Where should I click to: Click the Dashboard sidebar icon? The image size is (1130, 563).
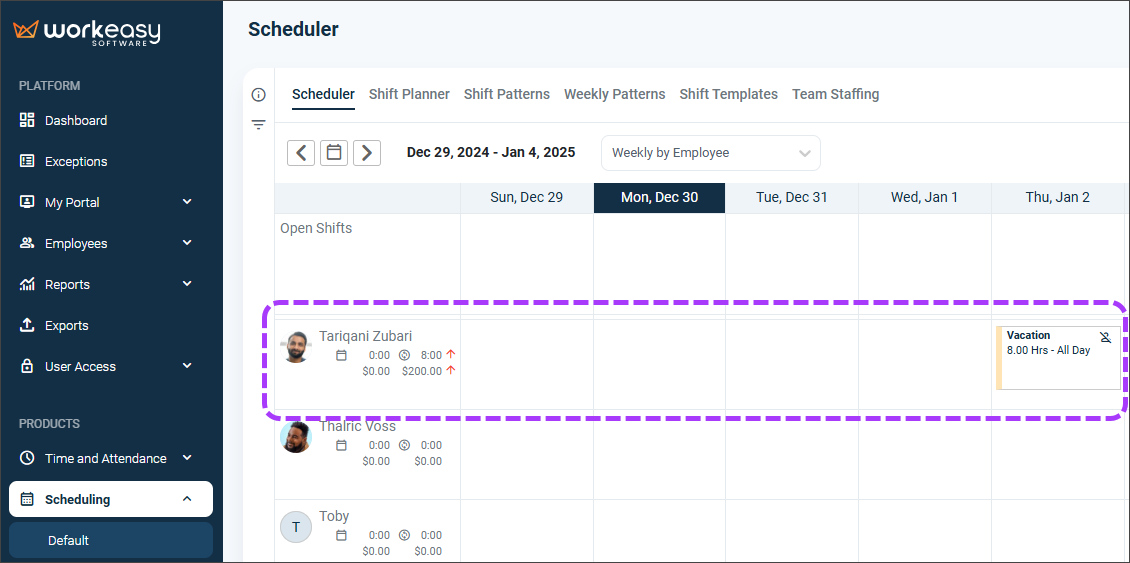click(27, 120)
